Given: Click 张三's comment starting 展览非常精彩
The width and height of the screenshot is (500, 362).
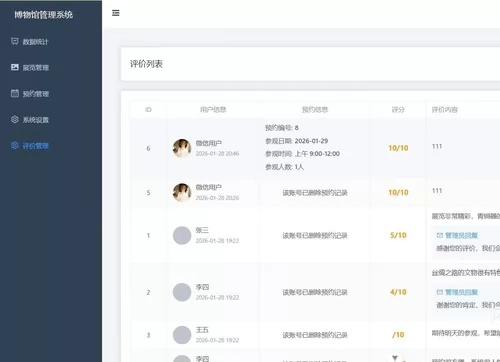Looking at the screenshot, I should coord(466,216).
